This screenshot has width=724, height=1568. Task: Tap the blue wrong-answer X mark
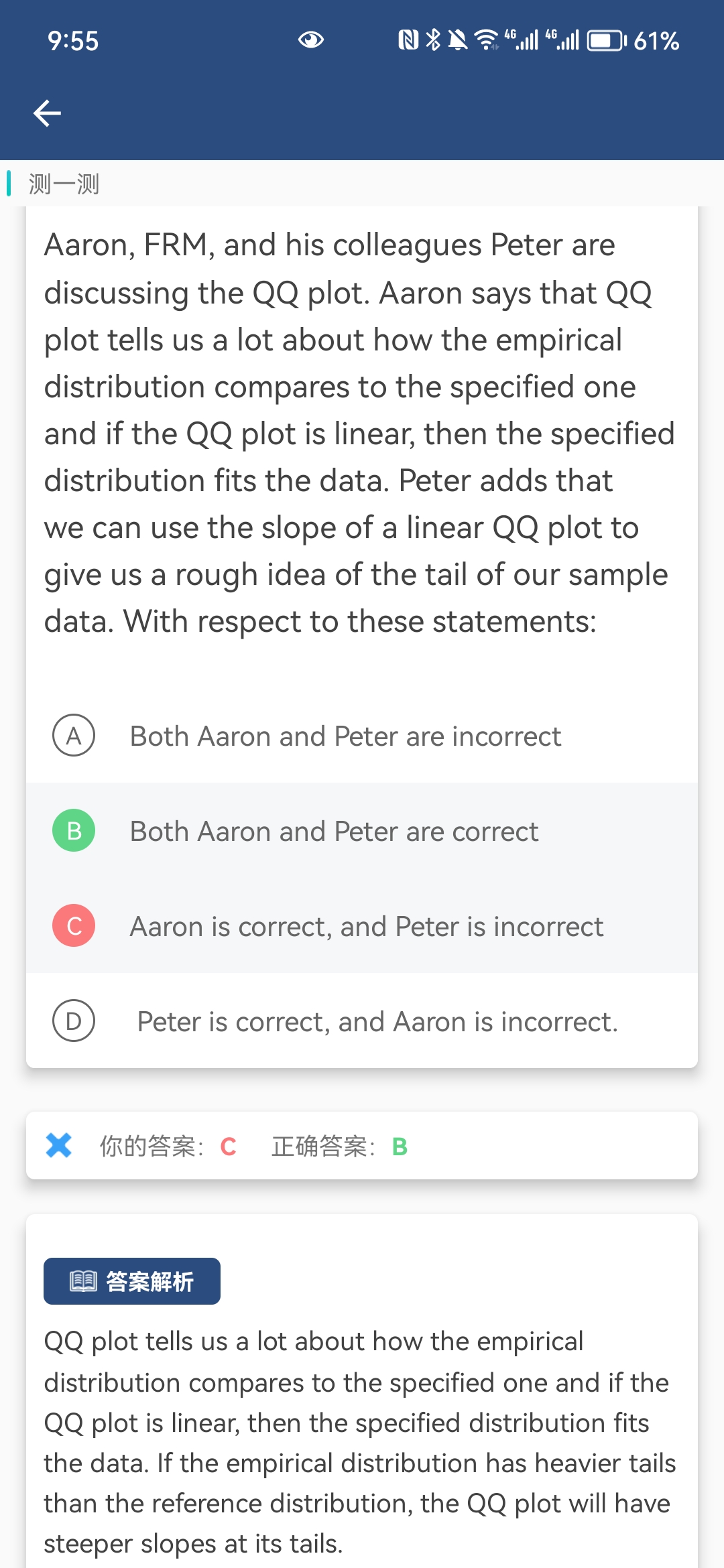coord(59,1145)
